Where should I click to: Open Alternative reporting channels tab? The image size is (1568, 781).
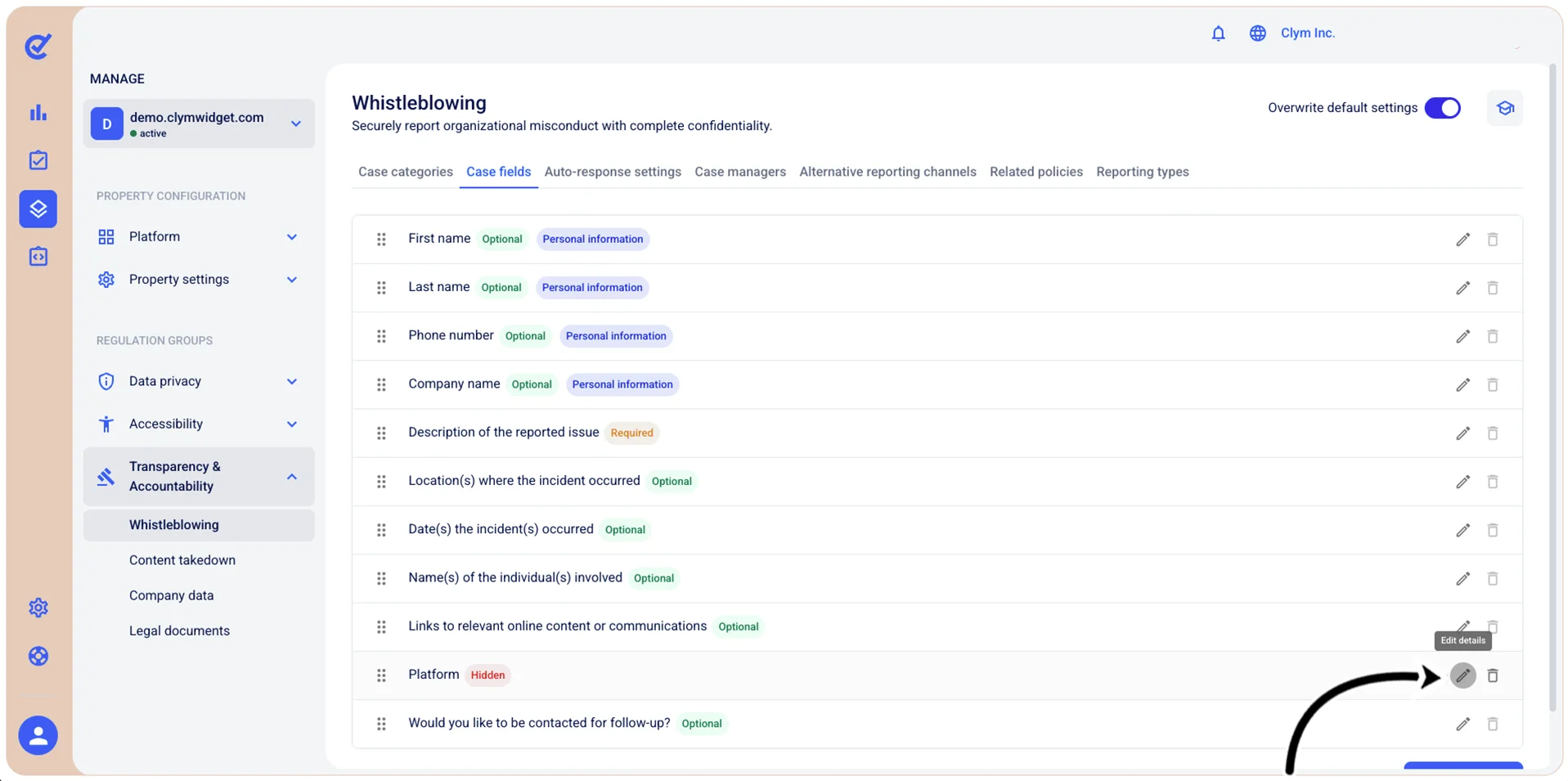pyautogui.click(x=887, y=172)
